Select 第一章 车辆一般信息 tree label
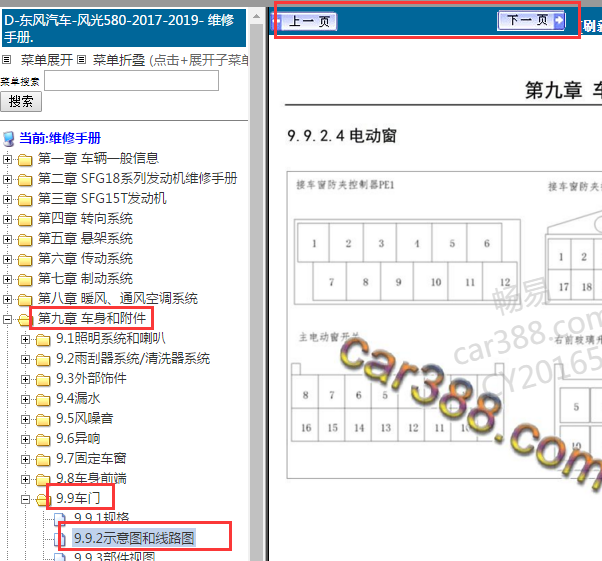The image size is (602, 561). click(98, 158)
